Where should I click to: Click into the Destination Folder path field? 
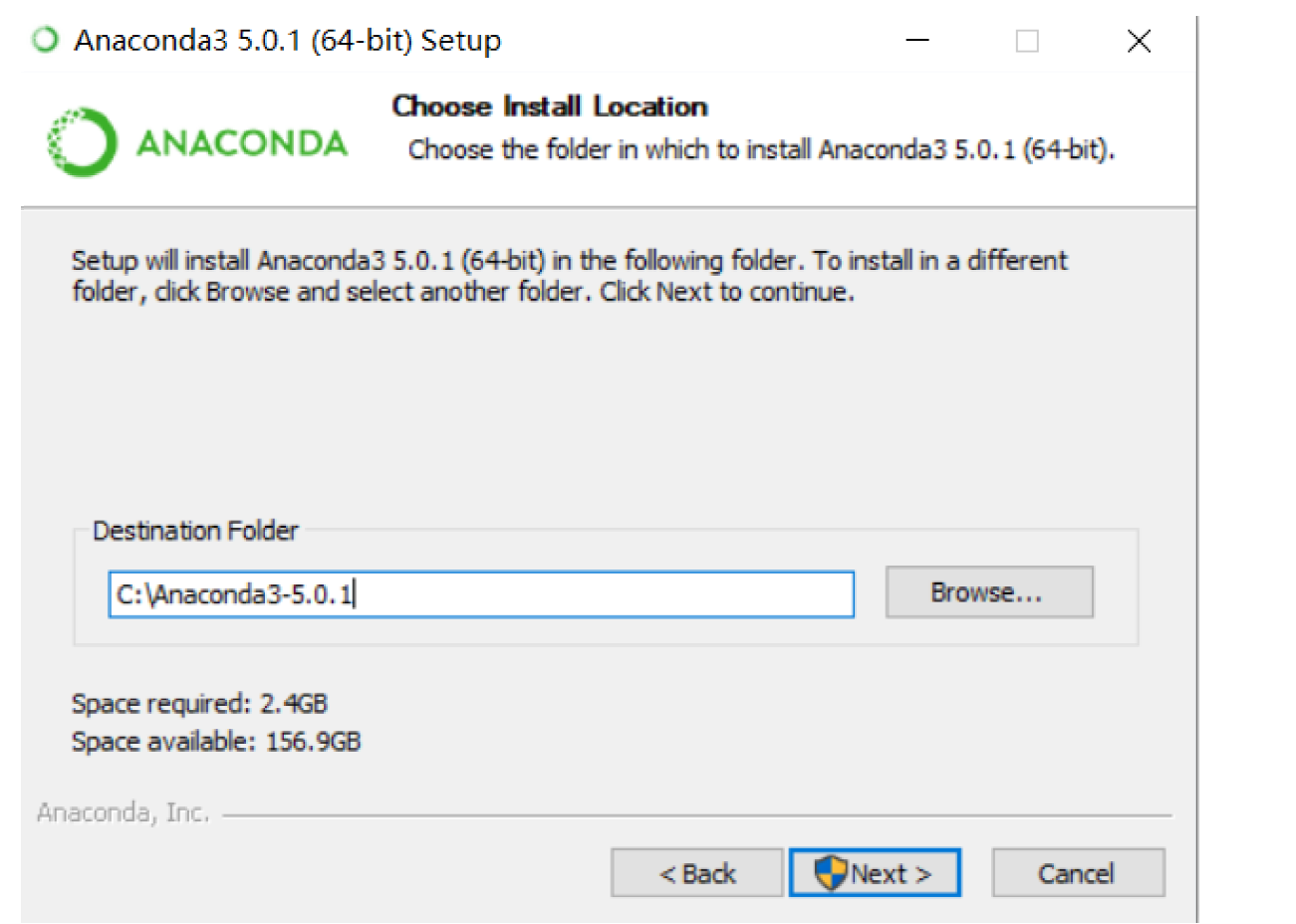pyautogui.click(x=480, y=594)
